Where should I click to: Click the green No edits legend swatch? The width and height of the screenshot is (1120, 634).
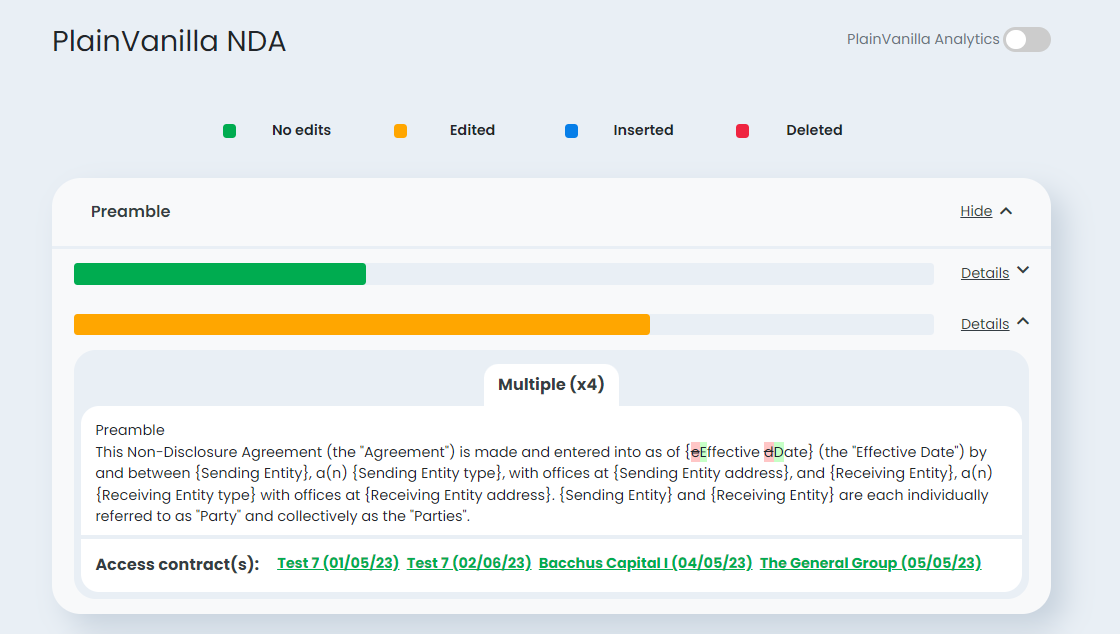point(230,131)
